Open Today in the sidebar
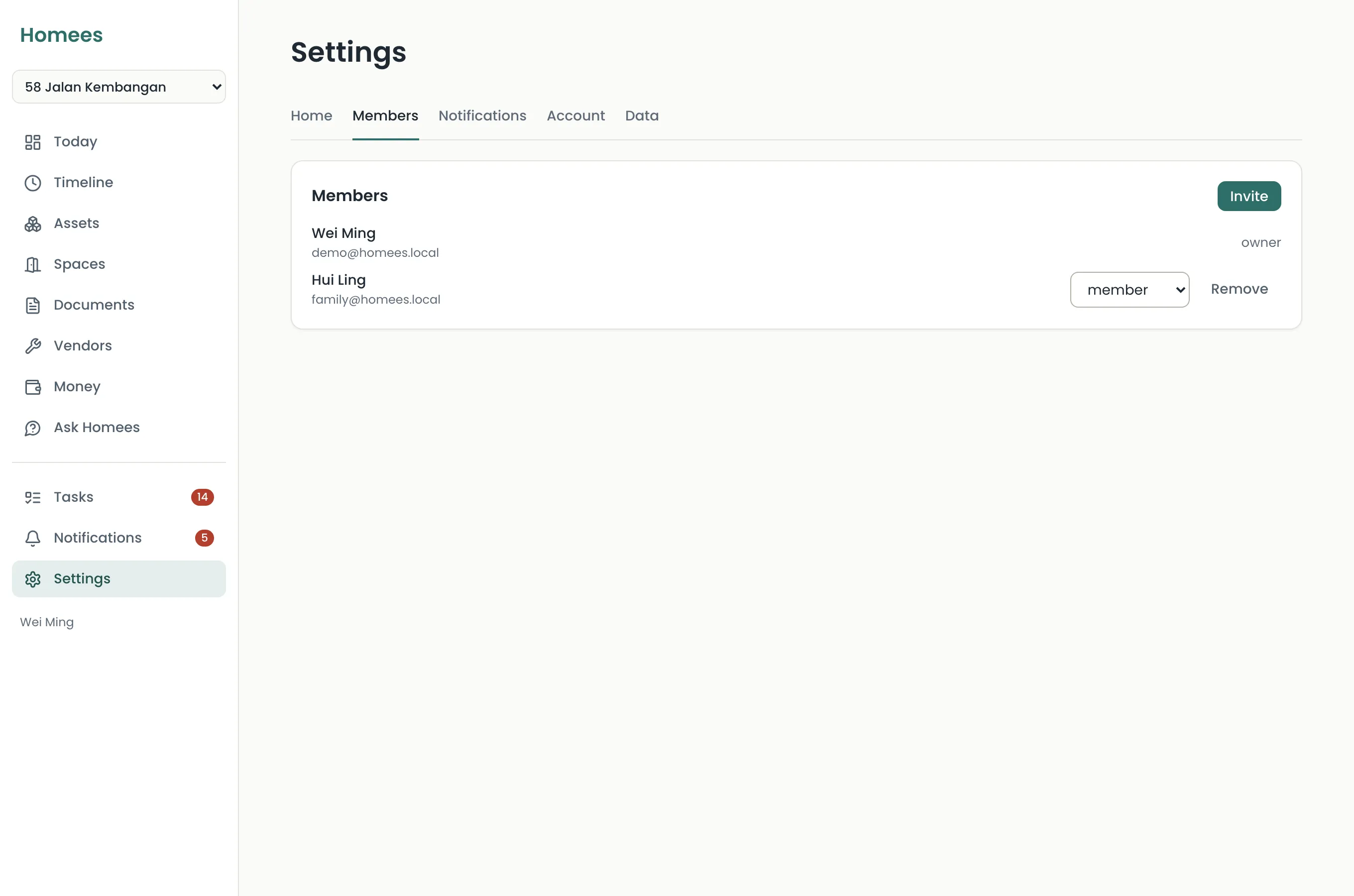This screenshot has width=1354, height=896. click(75, 142)
